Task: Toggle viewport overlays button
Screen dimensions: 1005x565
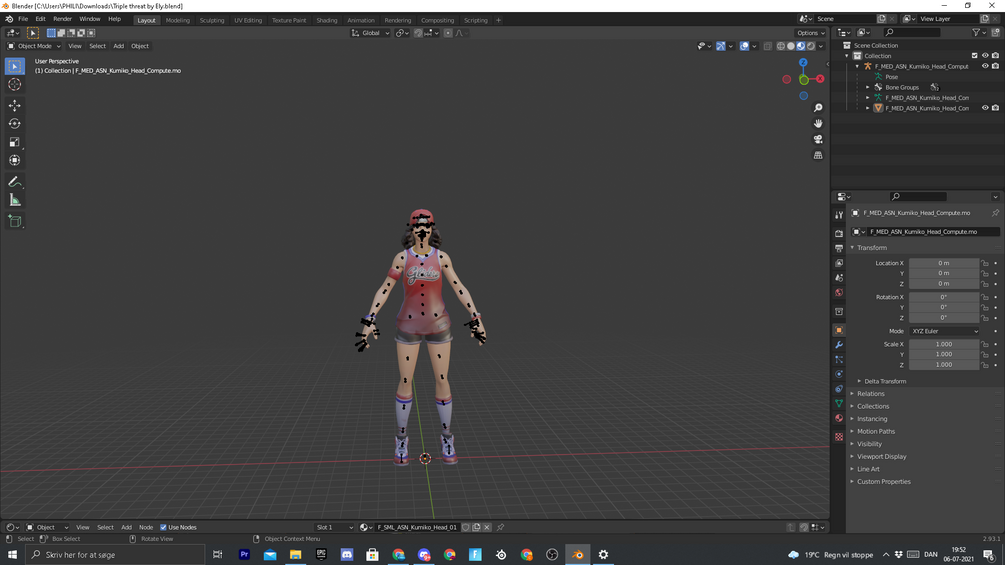Action: tap(744, 46)
